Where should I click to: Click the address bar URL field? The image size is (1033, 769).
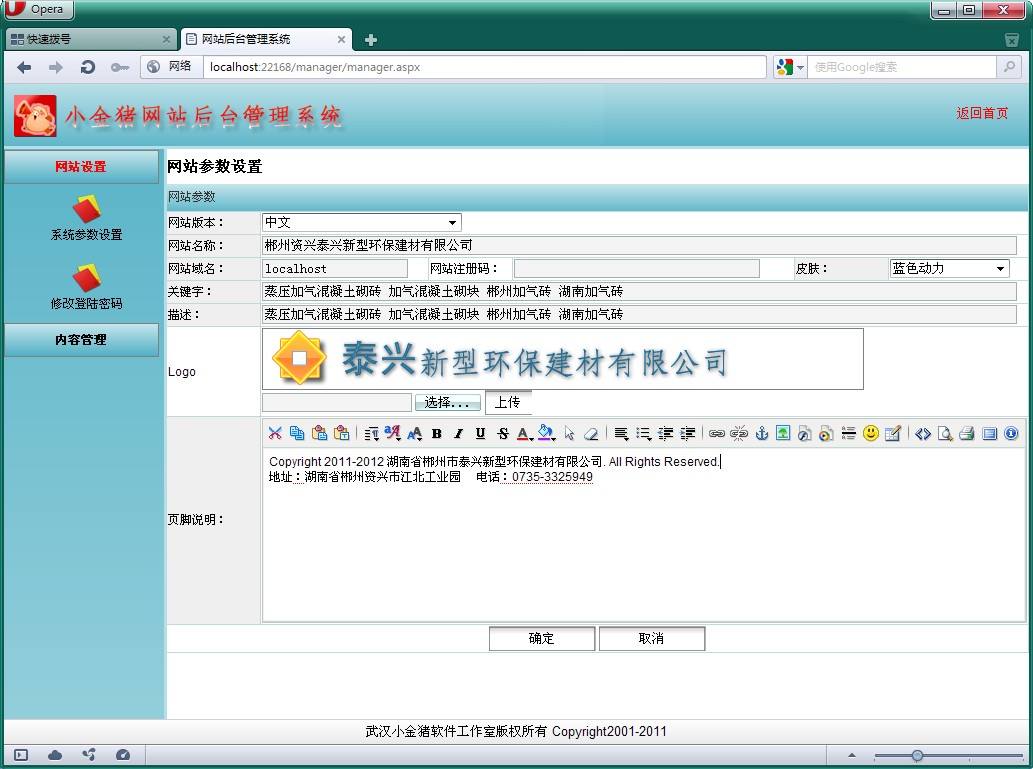point(484,67)
